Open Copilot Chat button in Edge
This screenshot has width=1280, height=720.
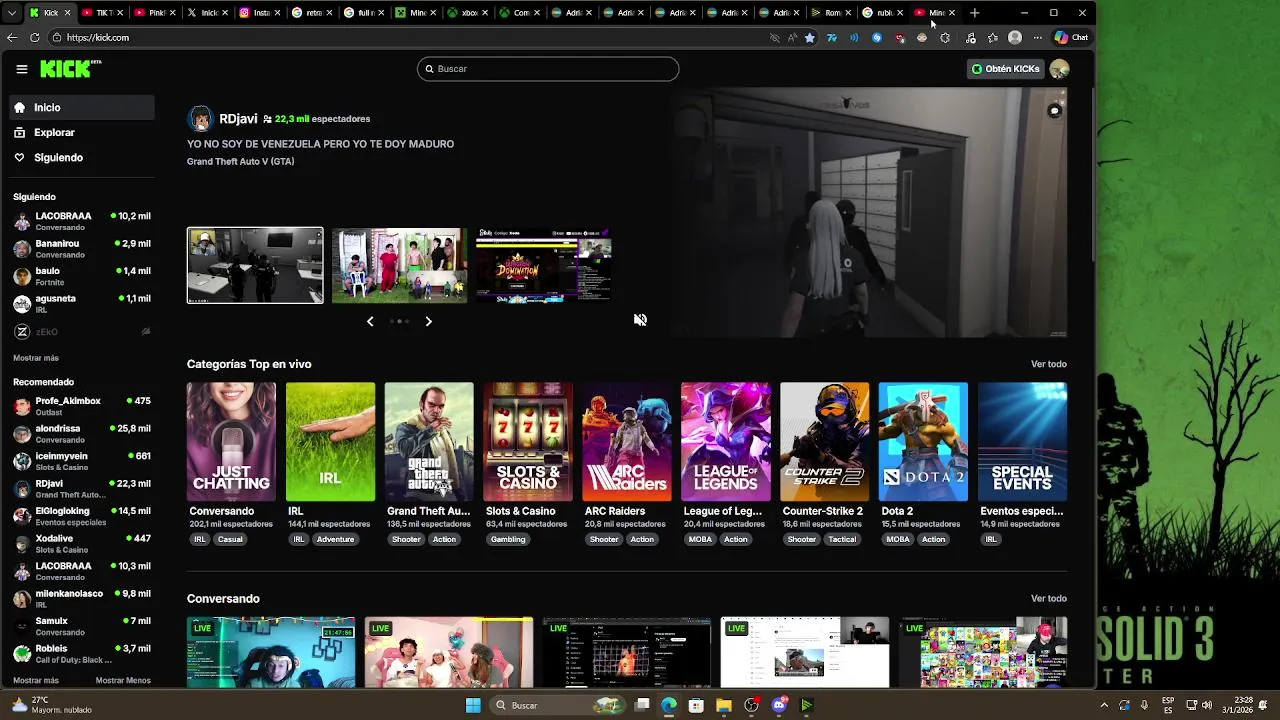tap(1070, 38)
